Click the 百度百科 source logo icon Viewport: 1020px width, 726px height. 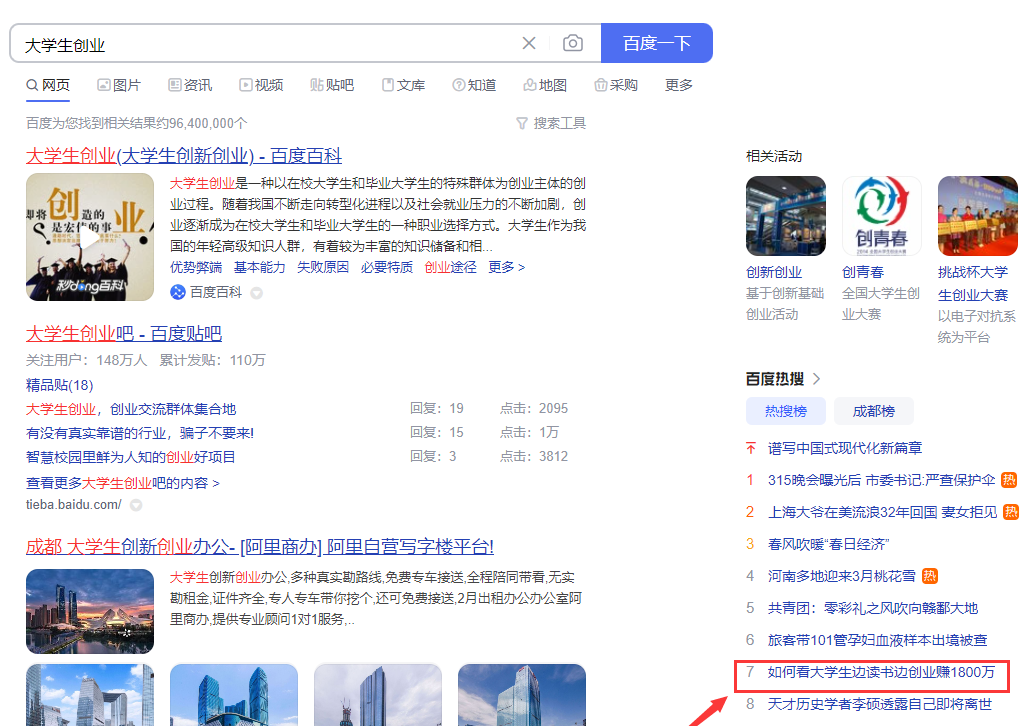click(178, 292)
